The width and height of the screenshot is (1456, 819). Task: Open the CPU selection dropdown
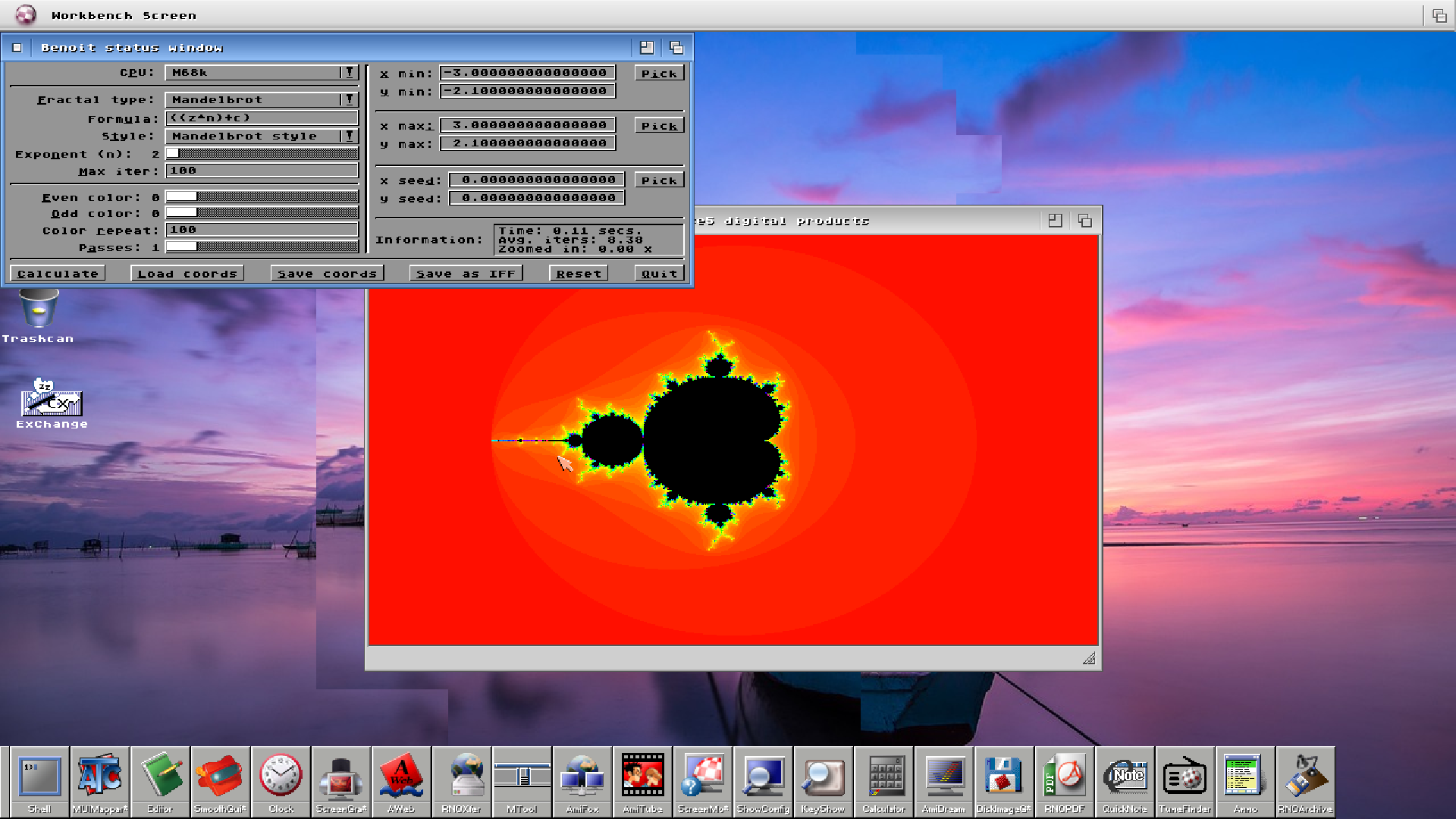pos(348,72)
